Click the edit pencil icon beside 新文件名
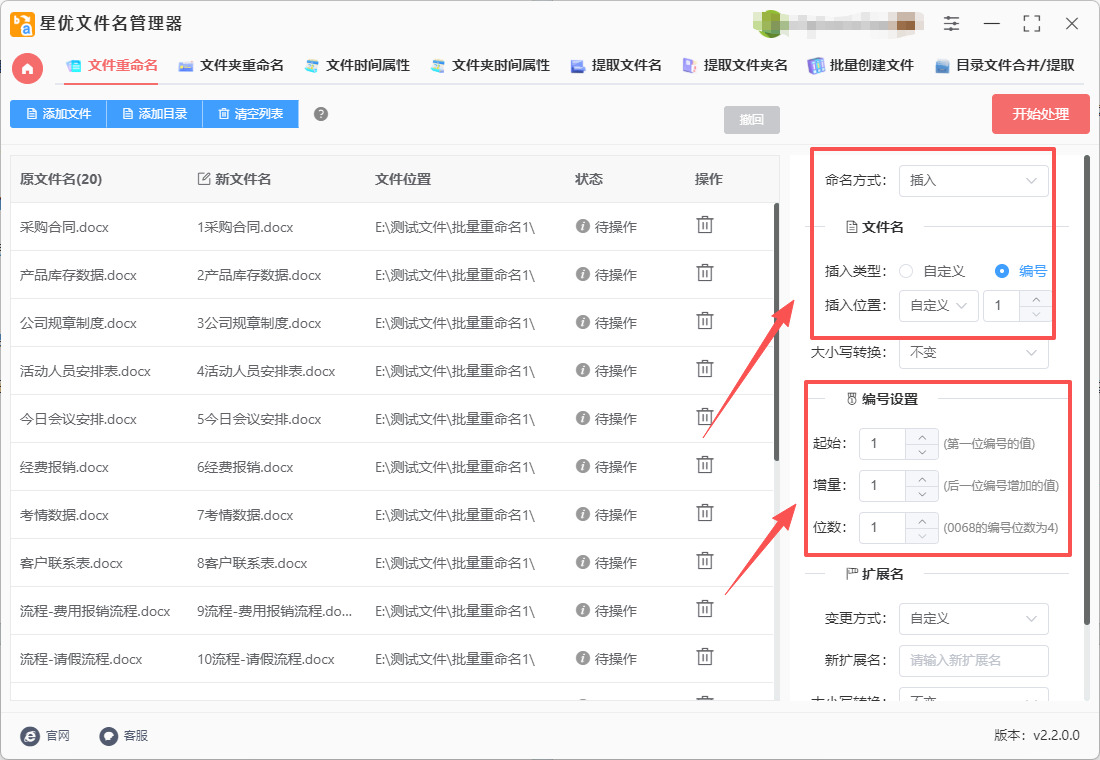 click(x=203, y=179)
